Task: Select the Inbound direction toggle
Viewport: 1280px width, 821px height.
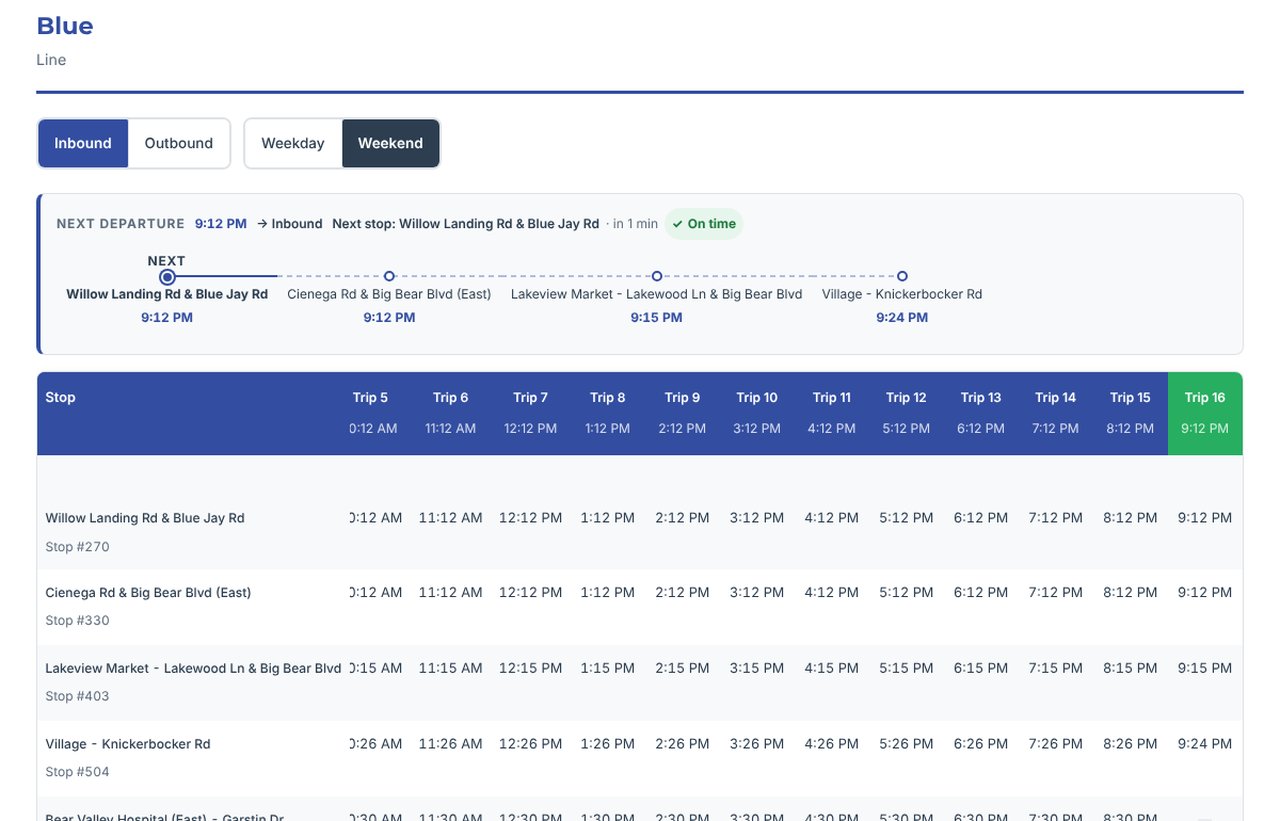Action: pos(83,143)
